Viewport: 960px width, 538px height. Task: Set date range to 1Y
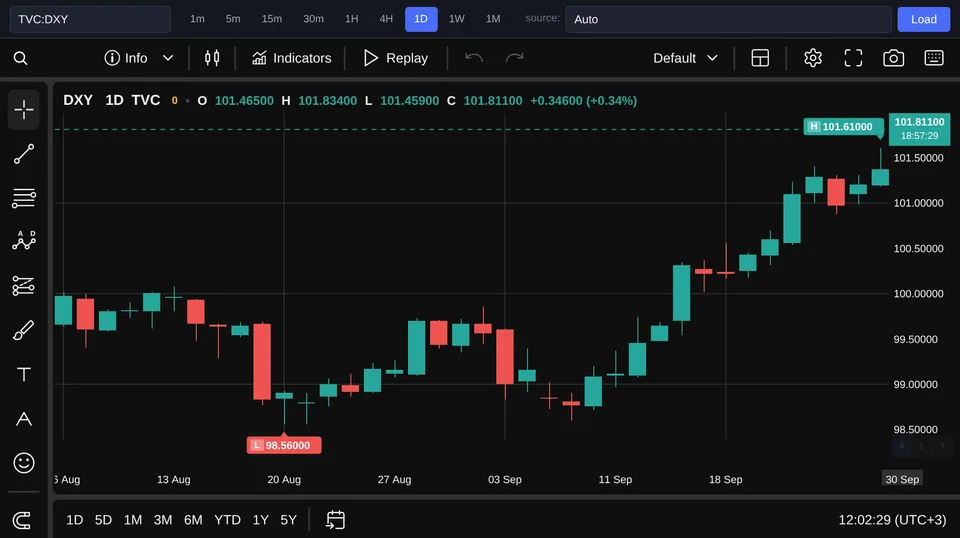(261, 520)
